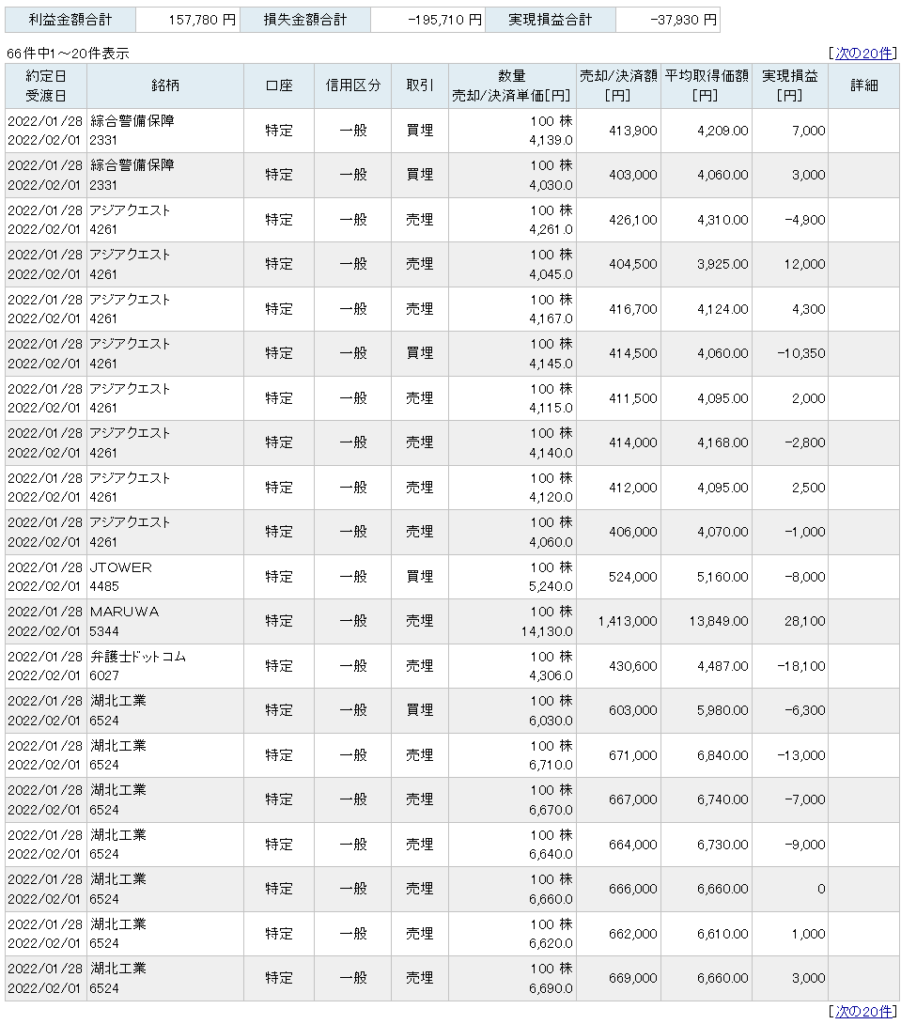Click 買埋 in the JTOWER row
Viewport: 901px width, 1024px height.
click(x=420, y=577)
